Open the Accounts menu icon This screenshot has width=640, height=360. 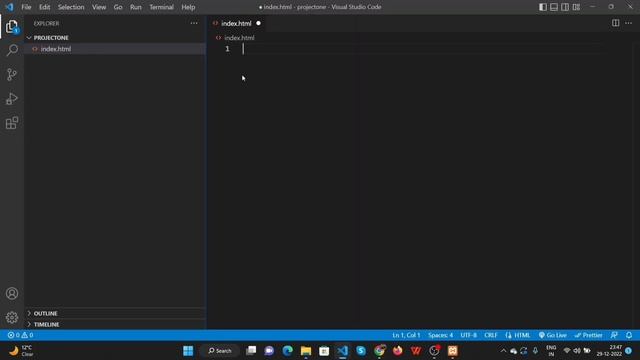pyautogui.click(x=12, y=293)
